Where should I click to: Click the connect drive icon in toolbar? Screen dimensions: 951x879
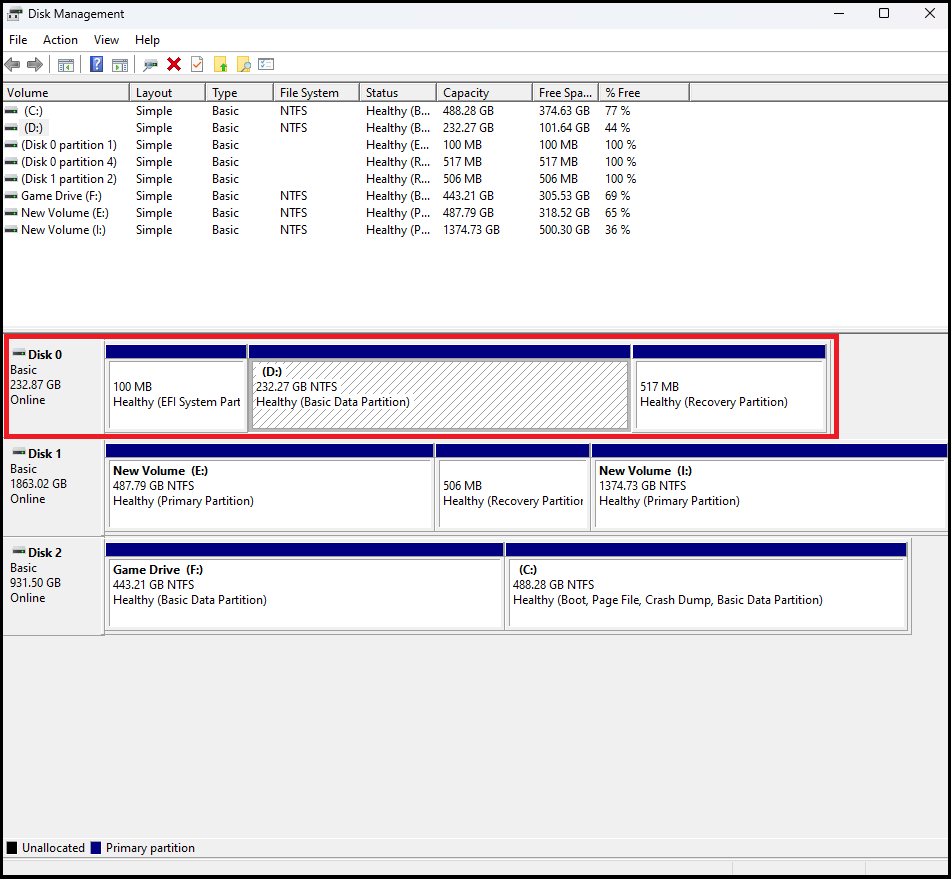(x=151, y=65)
